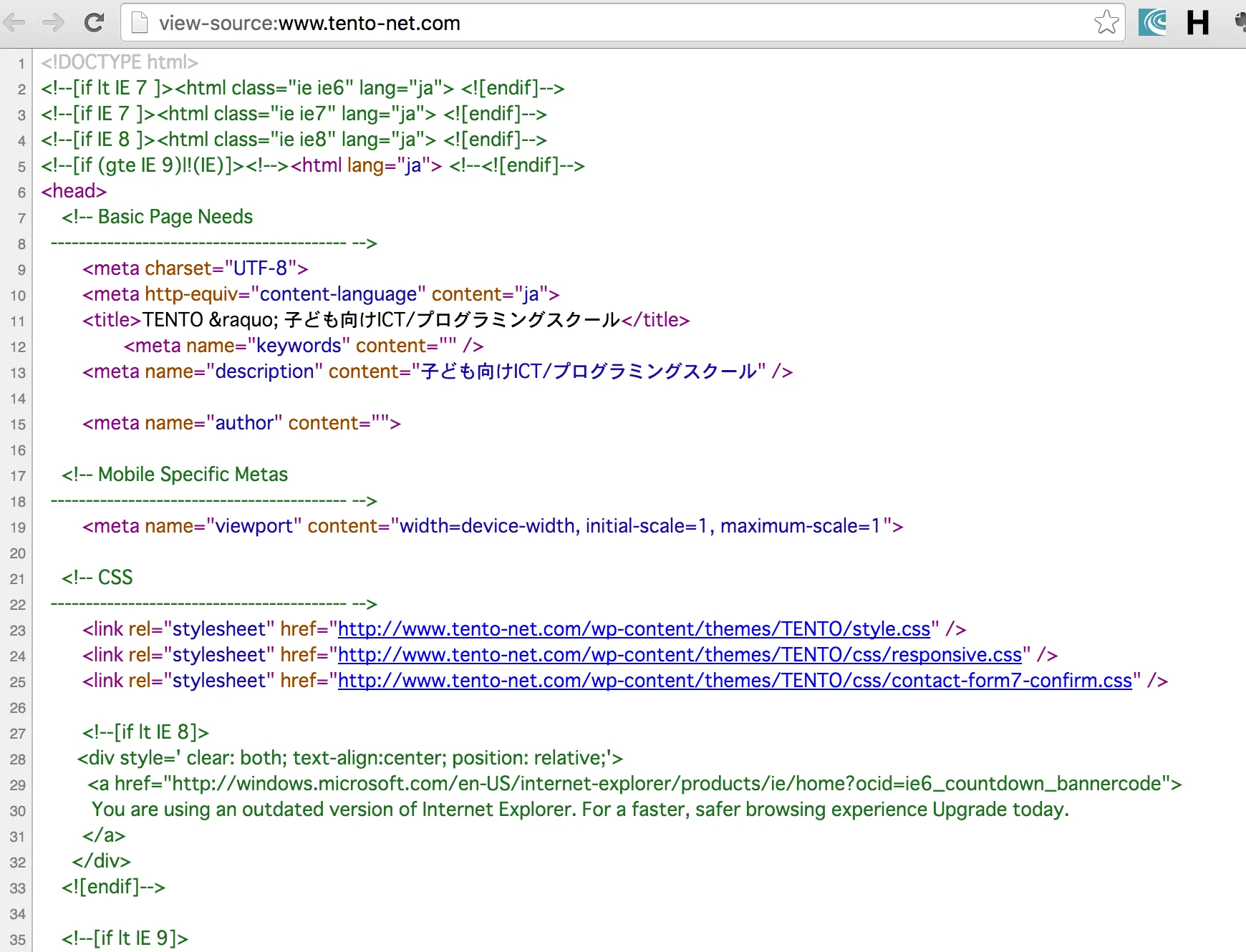The width and height of the screenshot is (1246, 952).
Task: Click the browser back arrow
Action: [x=14, y=23]
